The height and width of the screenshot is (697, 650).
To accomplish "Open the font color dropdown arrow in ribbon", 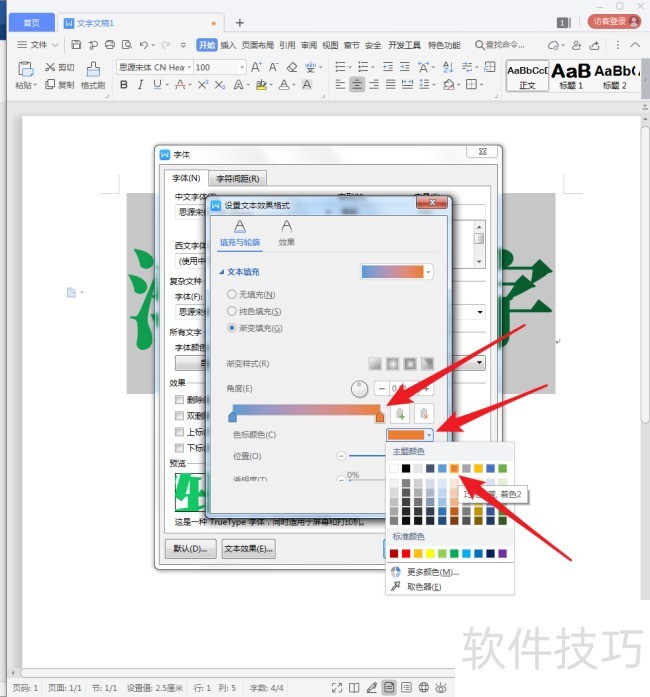I will click(x=294, y=84).
